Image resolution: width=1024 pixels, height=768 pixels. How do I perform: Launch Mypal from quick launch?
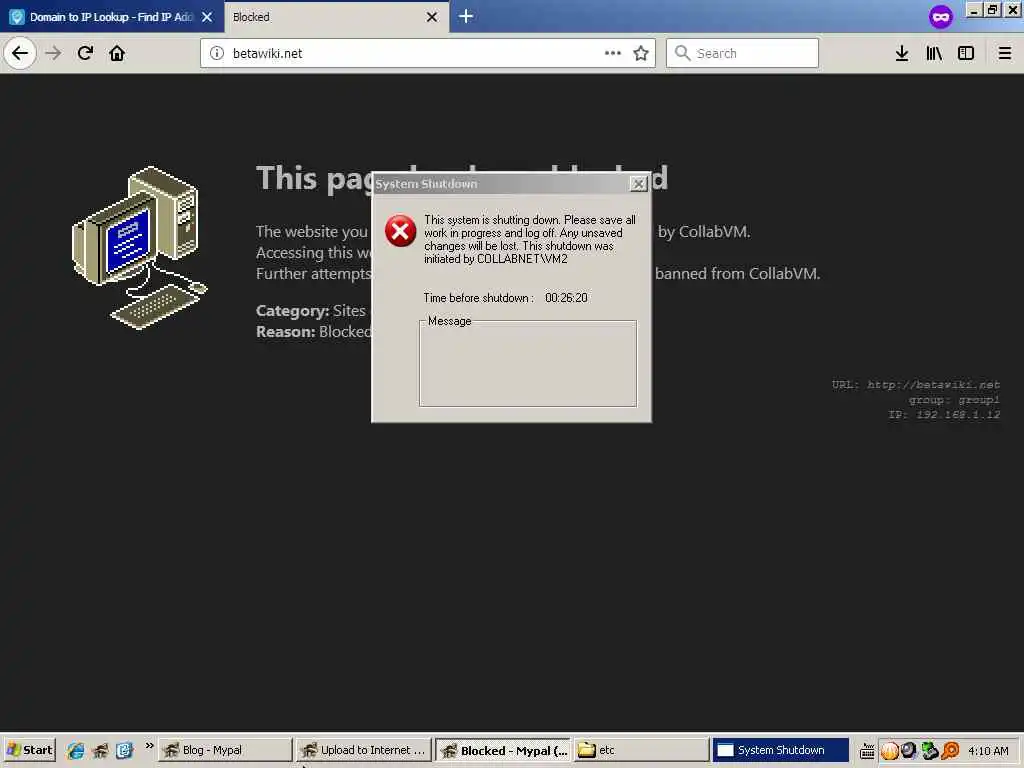[x=100, y=750]
